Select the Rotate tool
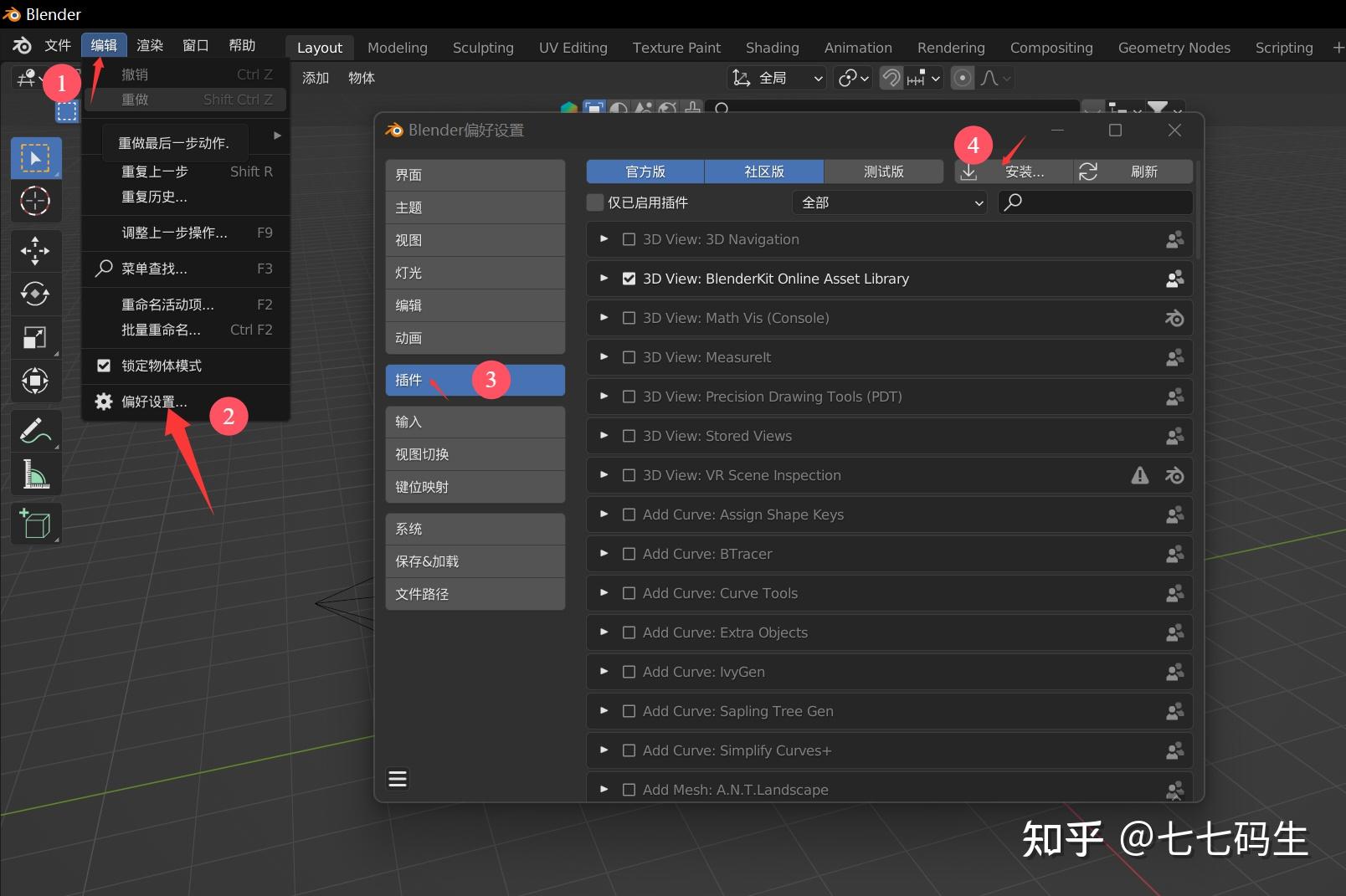 [35, 294]
